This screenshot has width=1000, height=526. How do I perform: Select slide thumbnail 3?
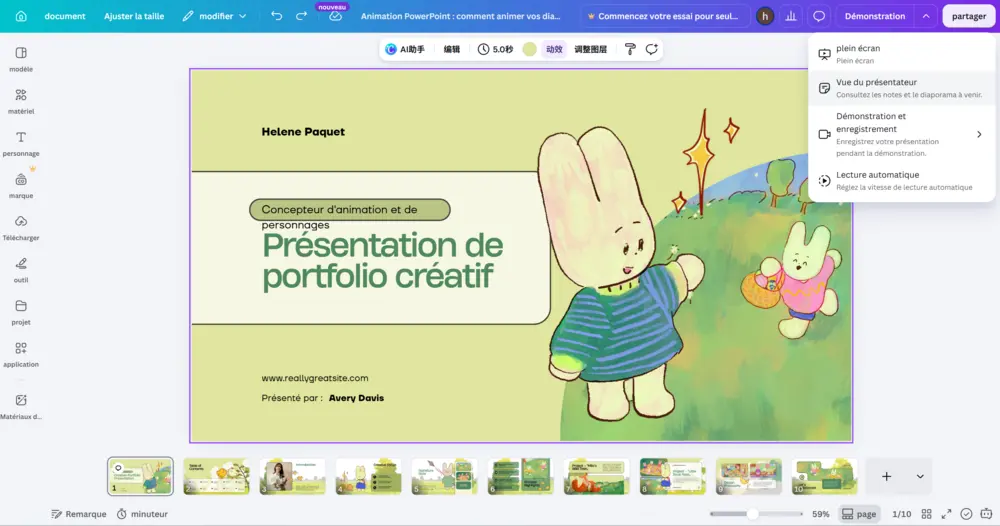292,476
